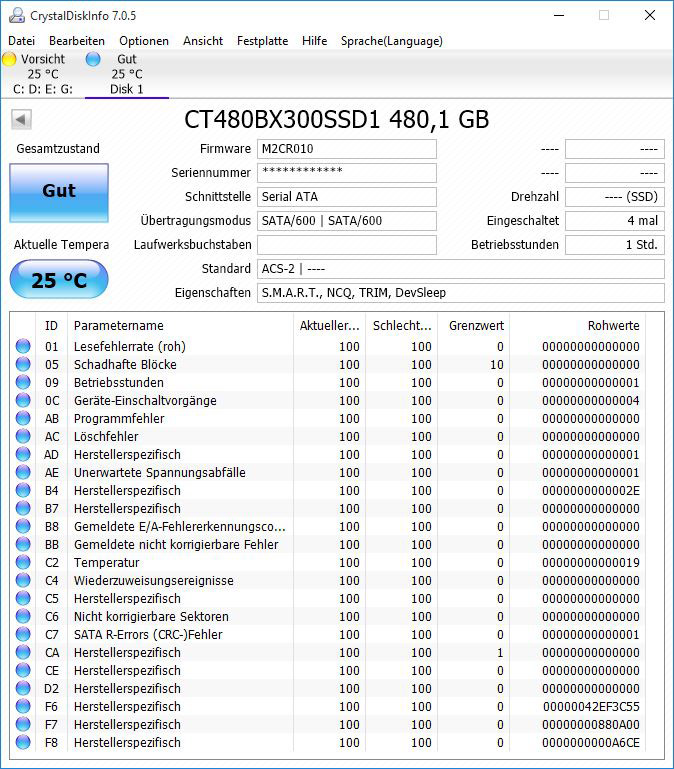The width and height of the screenshot is (674, 769).
Task: Click the status orb for AC Löschfehler
Action: [23, 436]
